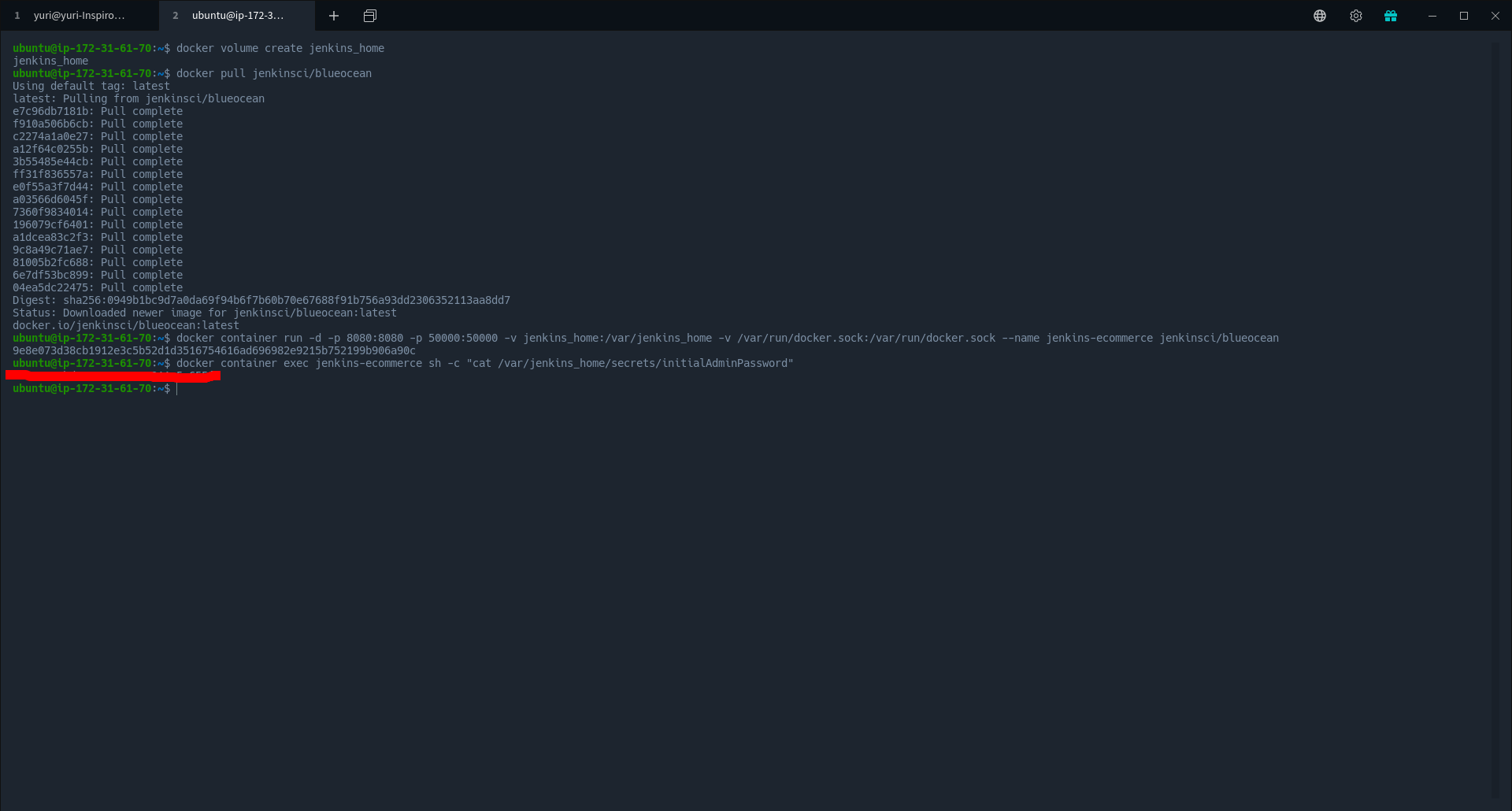Click the teal gift icon
The height and width of the screenshot is (811, 1512).
(x=1391, y=16)
